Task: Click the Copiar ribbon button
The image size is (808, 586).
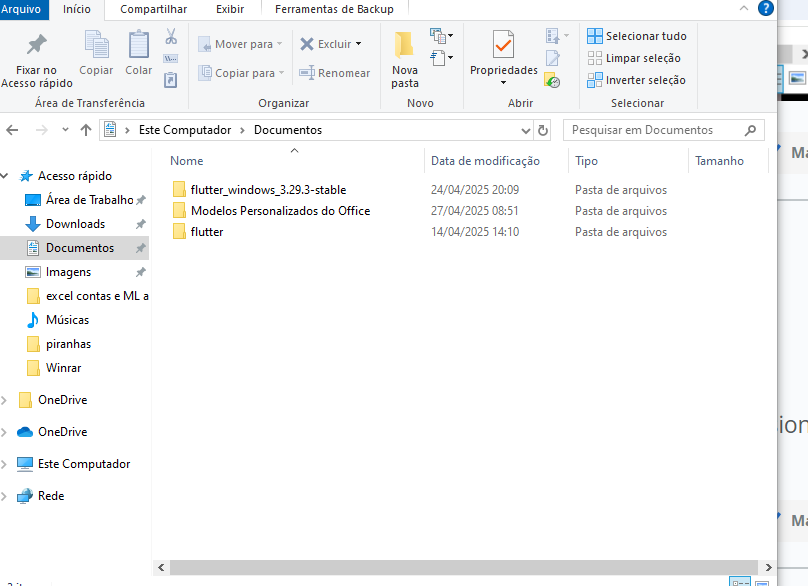Action: pyautogui.click(x=96, y=53)
